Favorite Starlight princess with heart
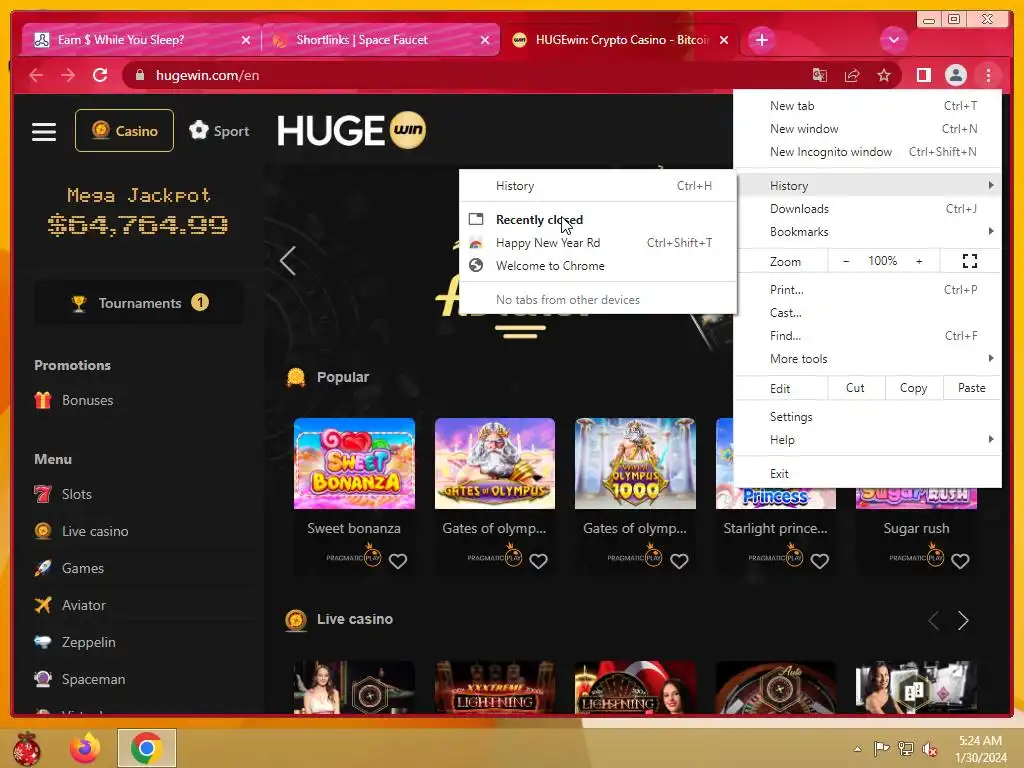 (x=820, y=561)
